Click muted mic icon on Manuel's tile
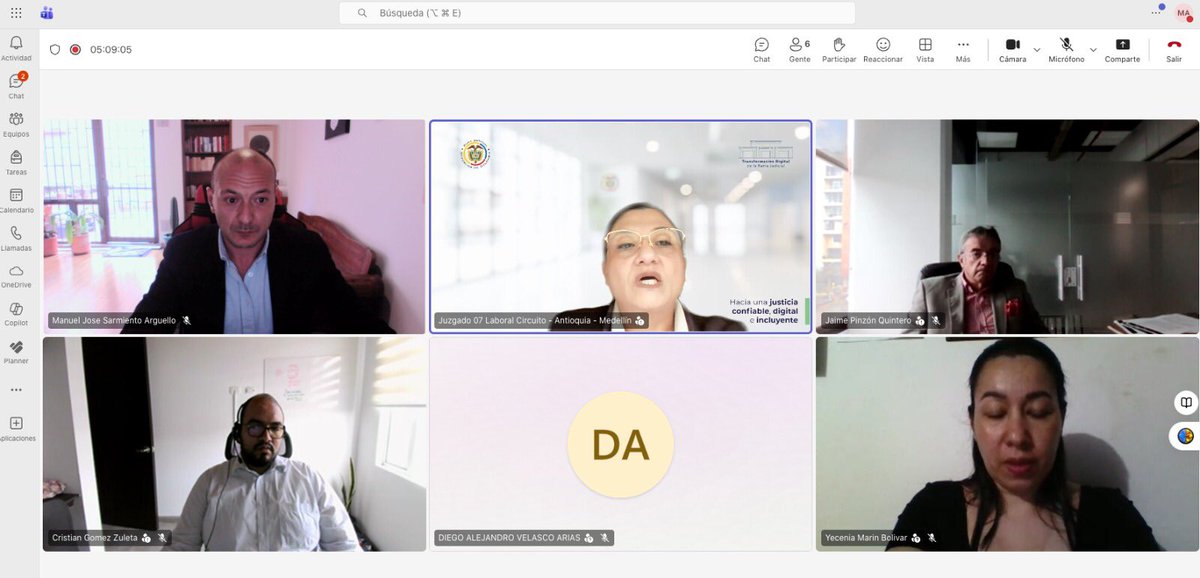The width and height of the screenshot is (1200, 578). (x=187, y=321)
